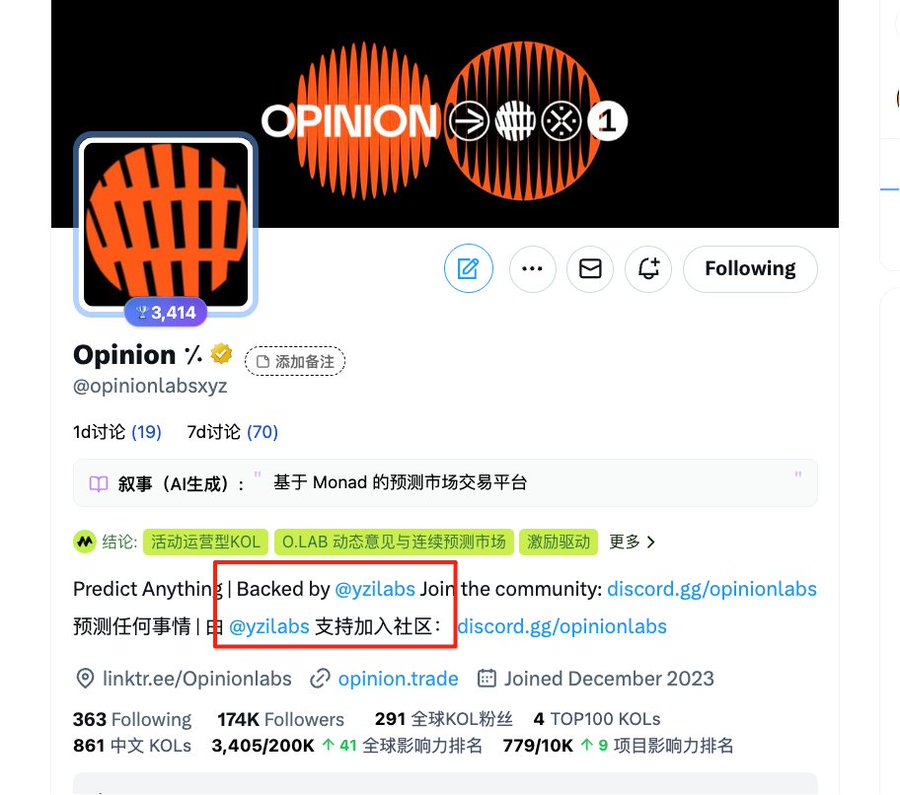Click the edit note pencil icon
Image resolution: width=900 pixels, height=795 pixels.
(468, 269)
